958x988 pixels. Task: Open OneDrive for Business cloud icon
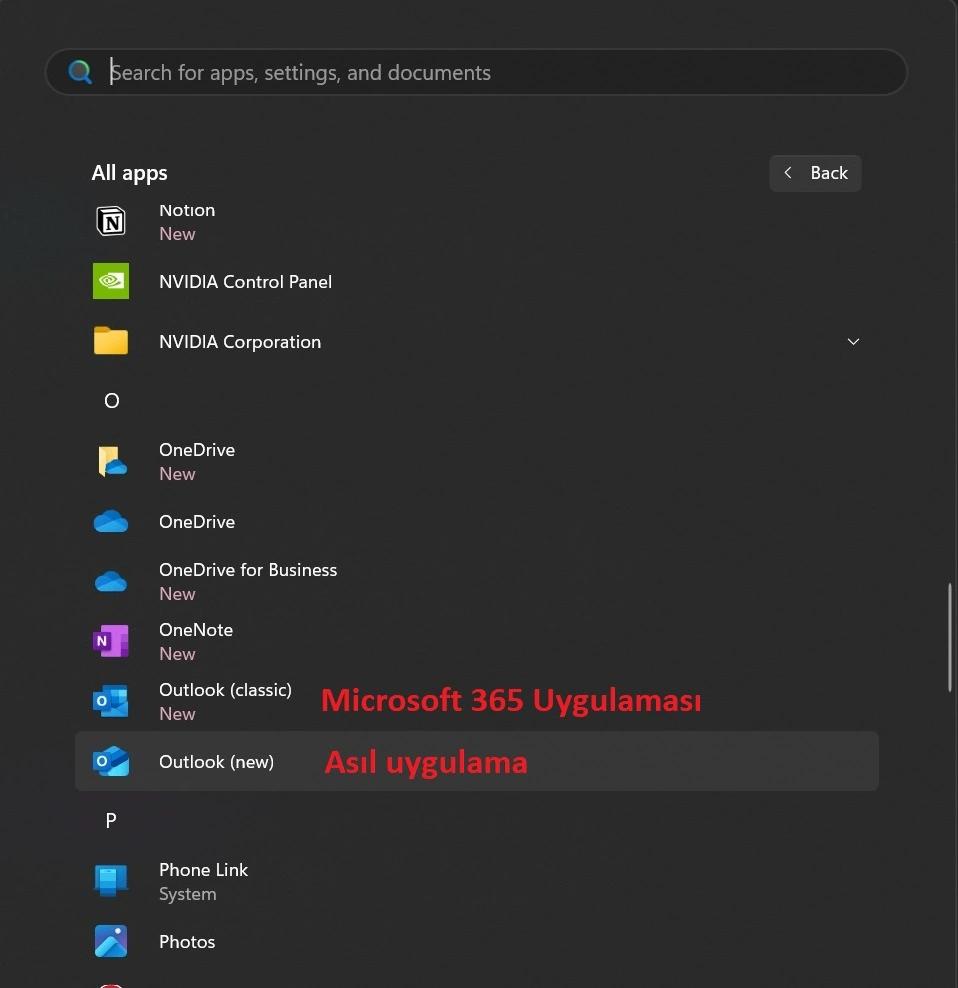111,581
